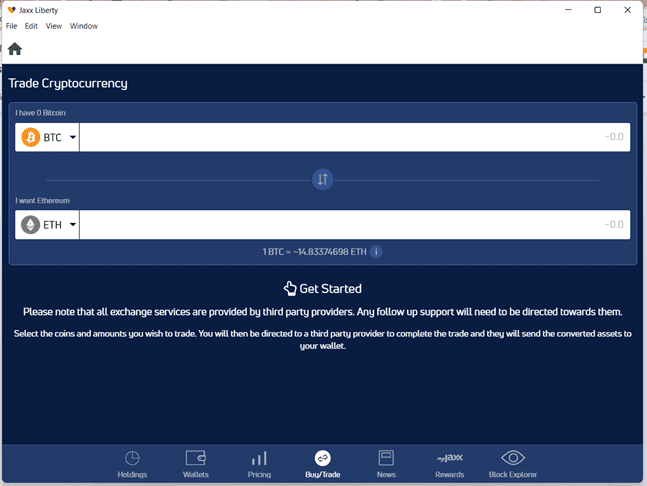Click the Bitcoin coin logo

point(31,137)
